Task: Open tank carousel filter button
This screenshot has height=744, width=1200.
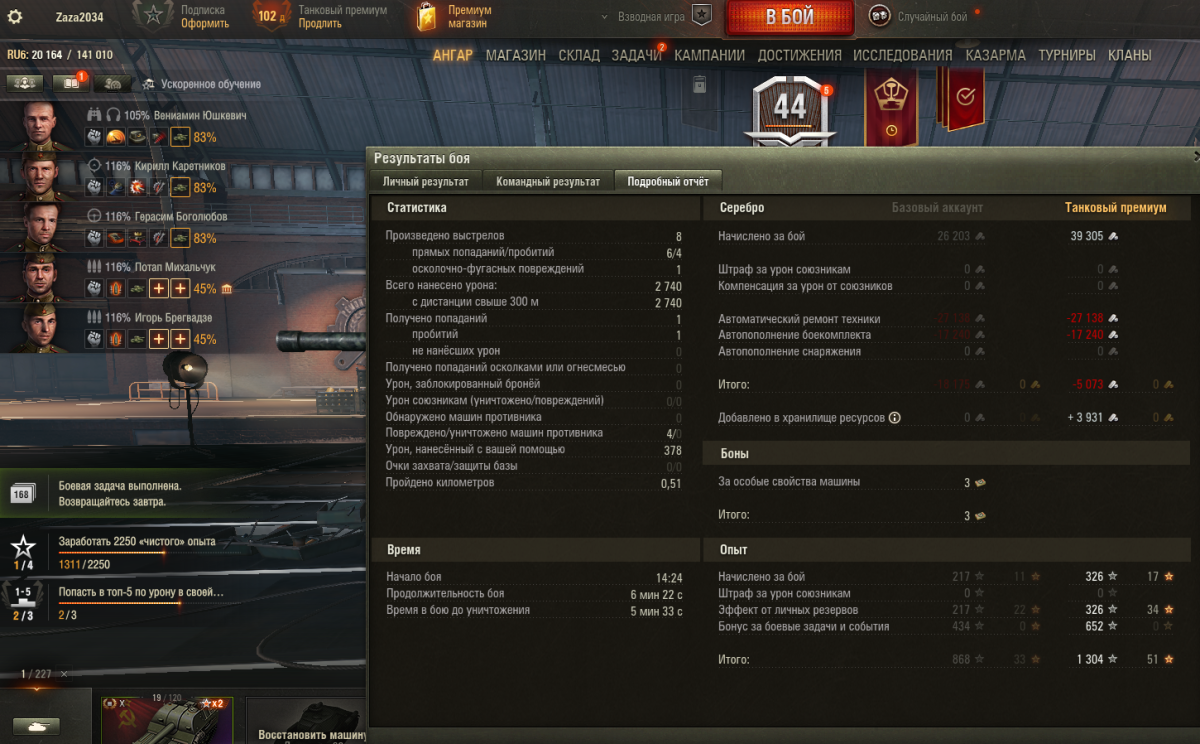Action: coord(36,726)
